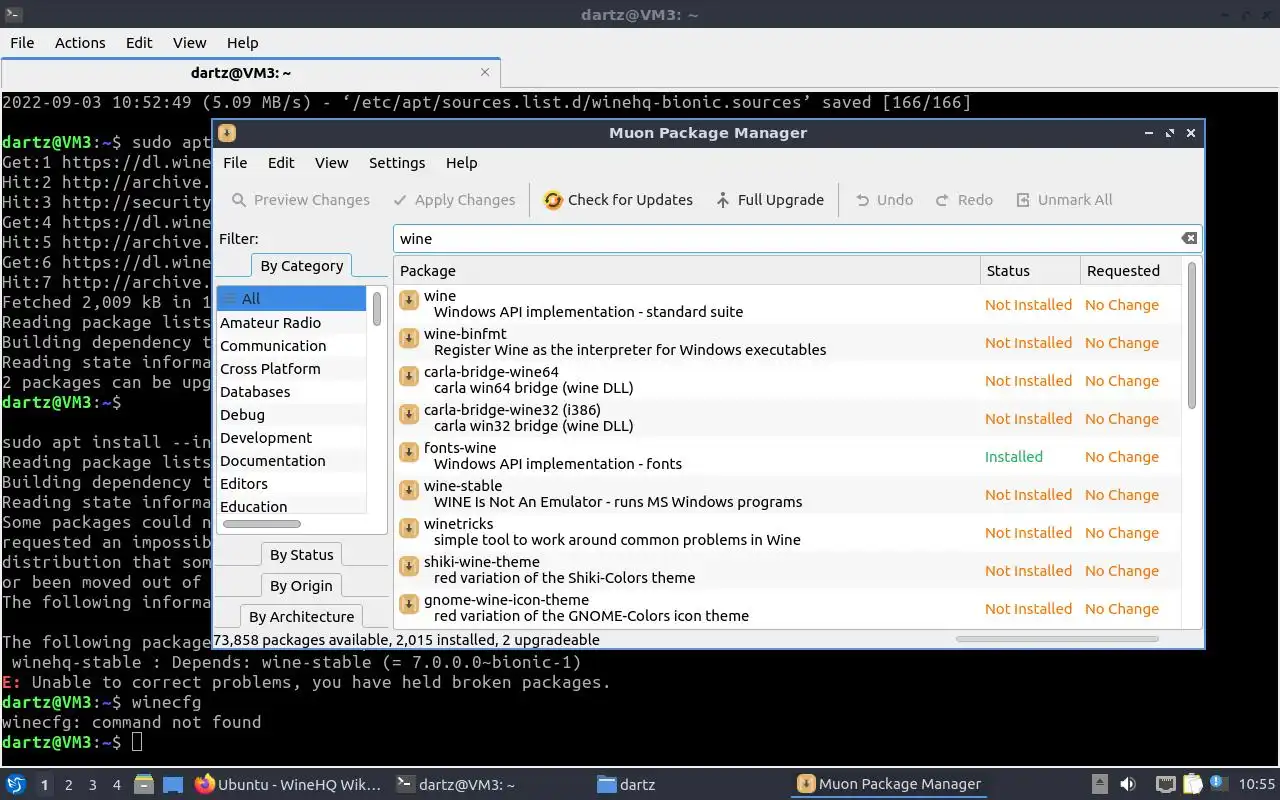Screen dimensions: 1280x800
Task: Click the Installed status of fonts-wine
Action: [x=1014, y=457]
